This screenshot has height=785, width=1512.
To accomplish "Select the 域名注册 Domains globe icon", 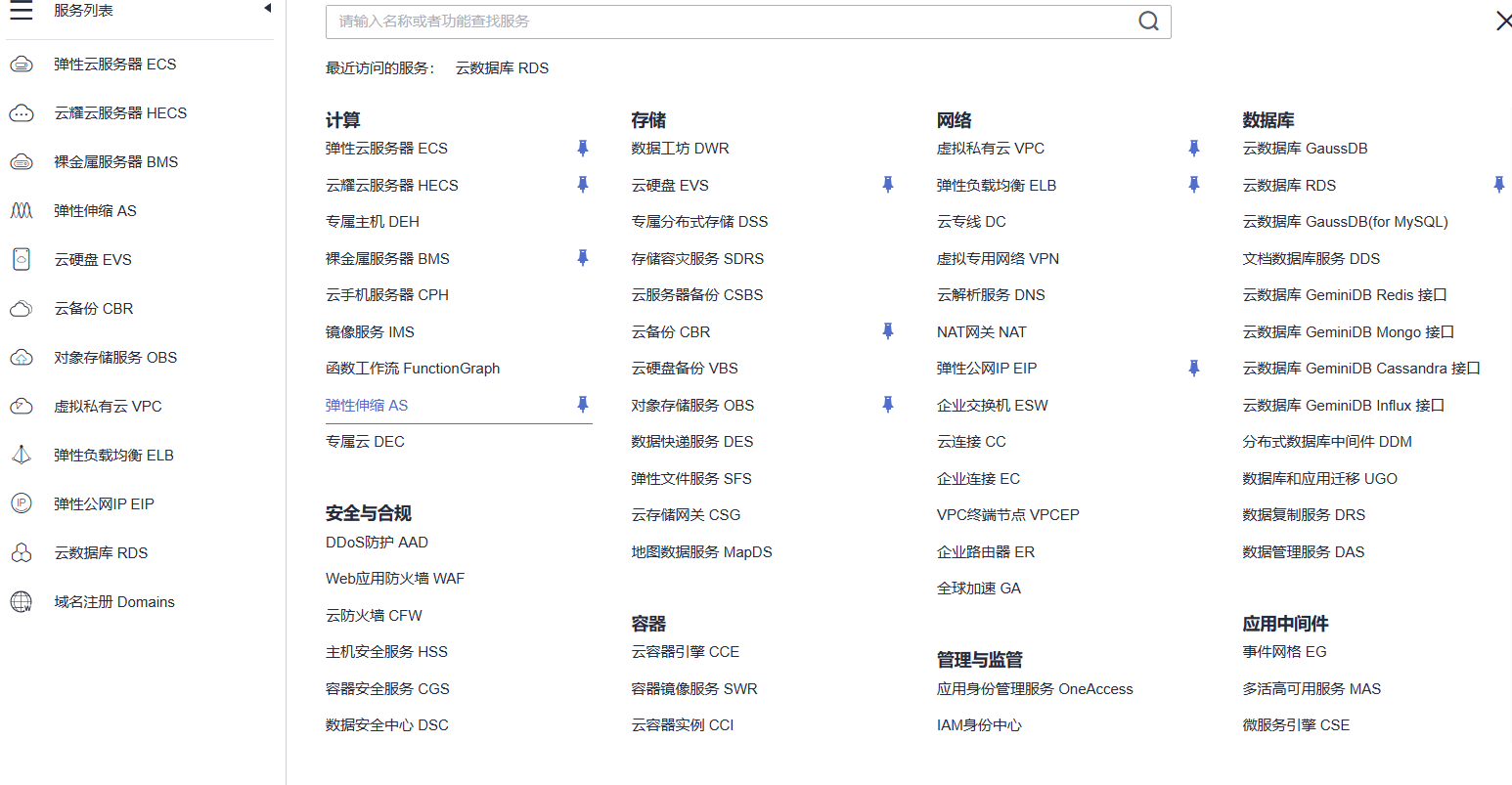I will [x=22, y=601].
